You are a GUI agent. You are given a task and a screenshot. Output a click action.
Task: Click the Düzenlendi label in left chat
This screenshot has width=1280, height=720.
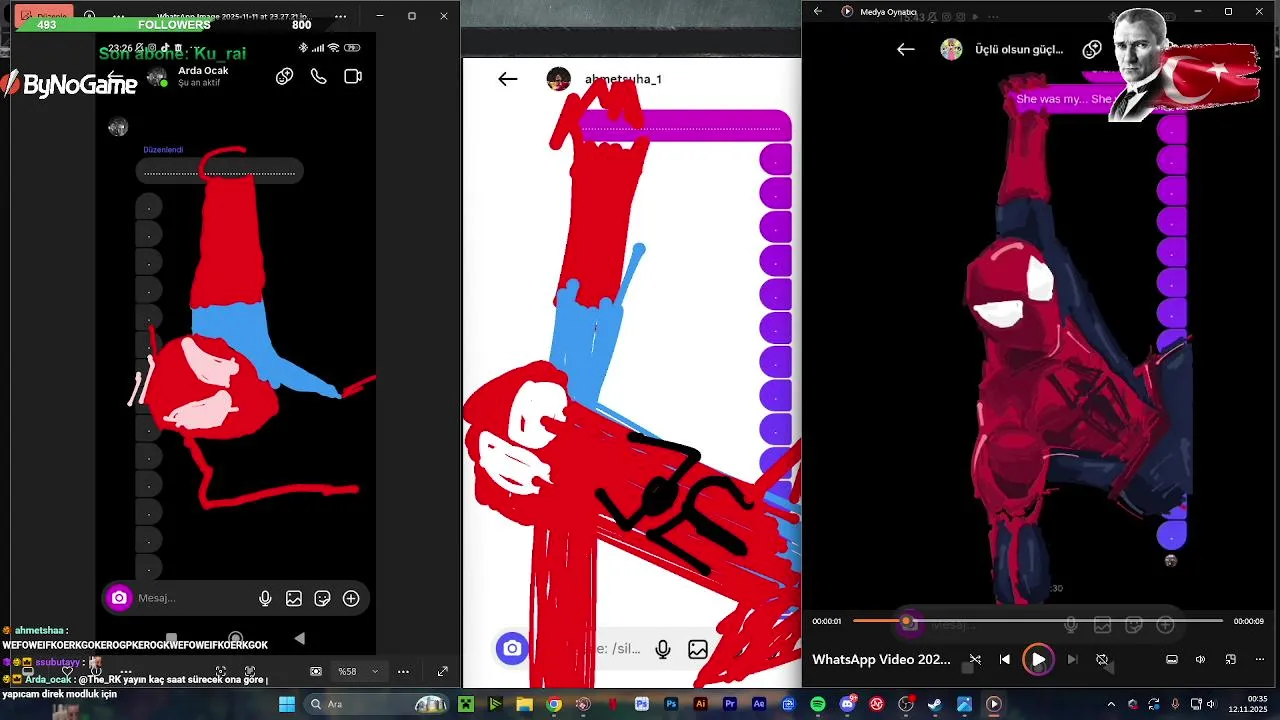(163, 150)
